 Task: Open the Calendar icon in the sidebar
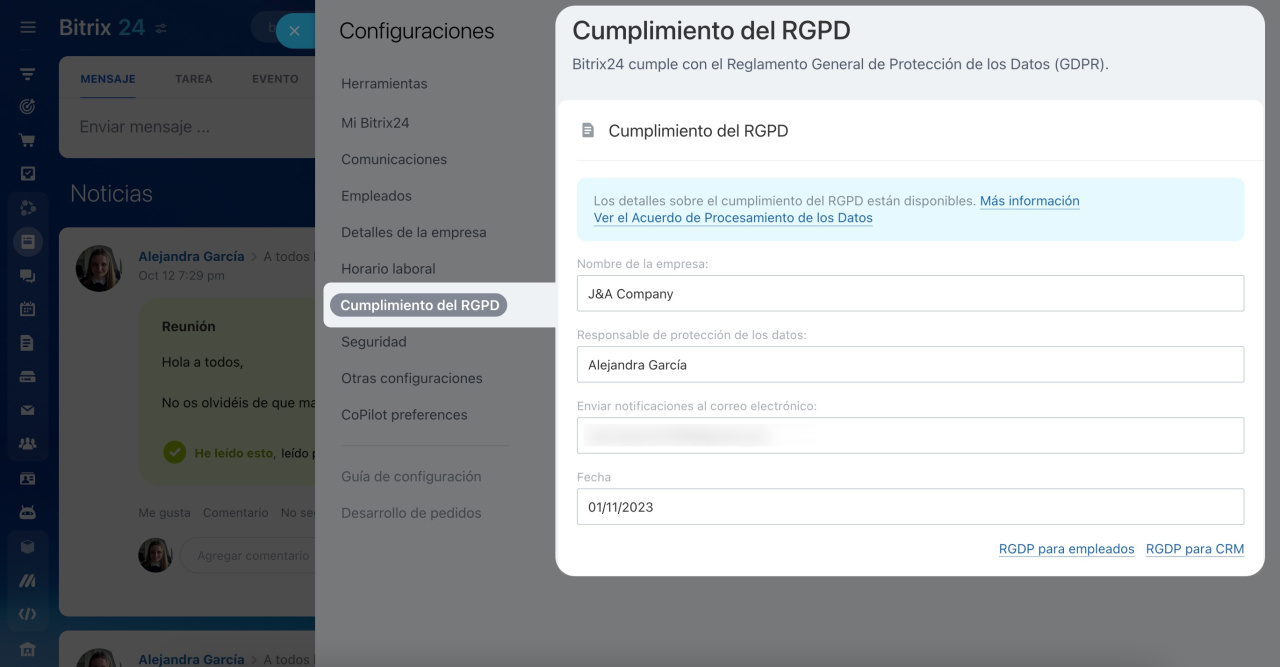pyautogui.click(x=27, y=308)
